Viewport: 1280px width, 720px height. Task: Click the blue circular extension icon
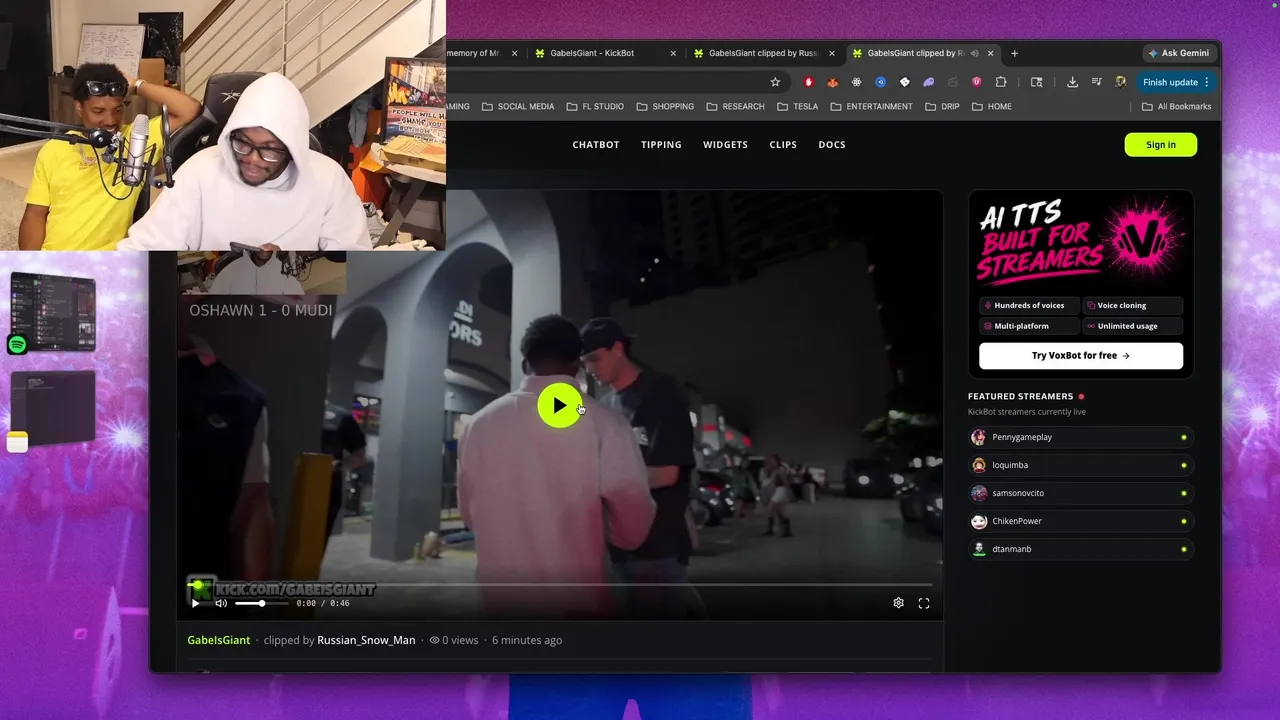click(881, 82)
